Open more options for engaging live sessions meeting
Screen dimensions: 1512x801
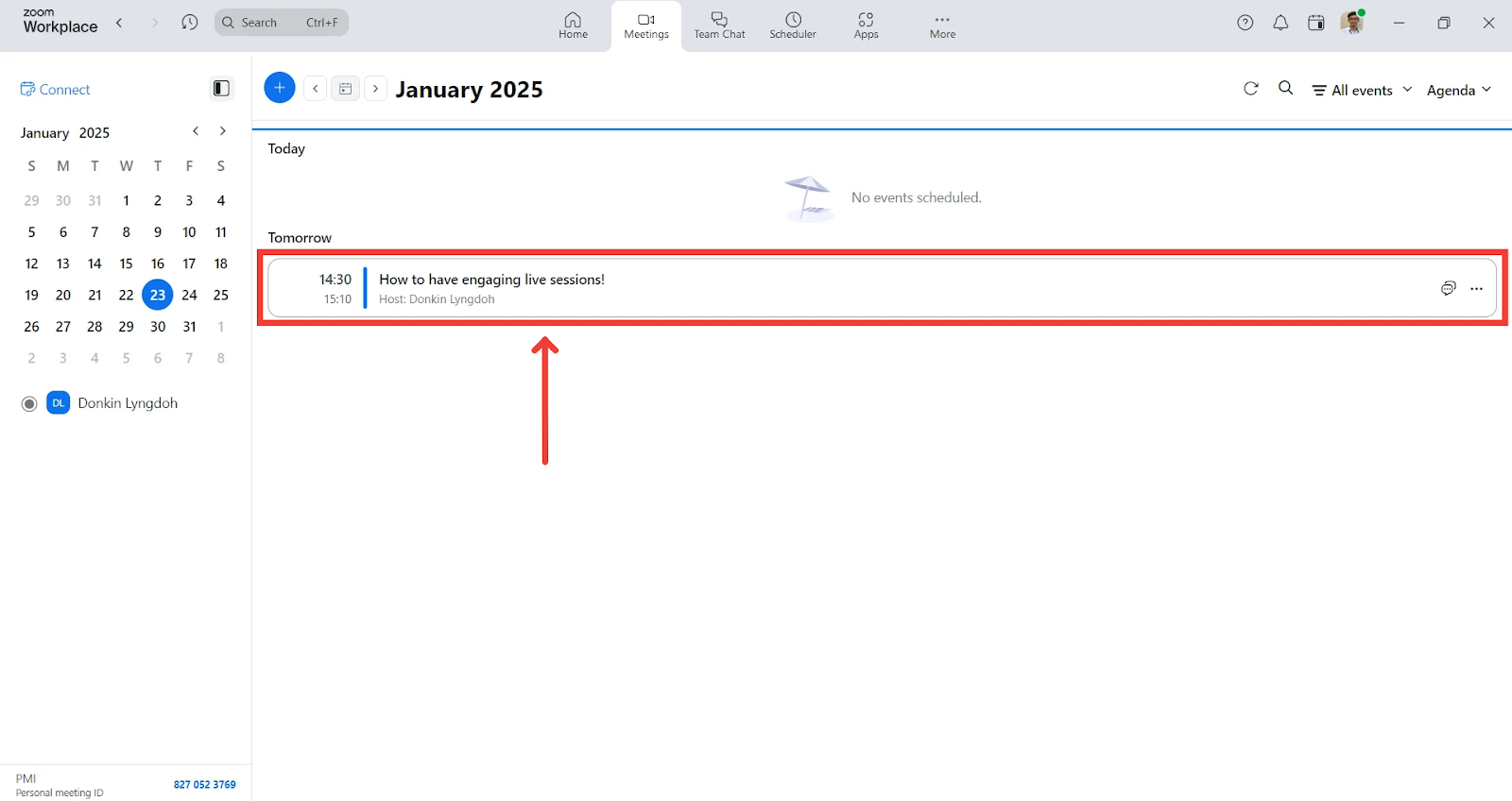(x=1476, y=288)
